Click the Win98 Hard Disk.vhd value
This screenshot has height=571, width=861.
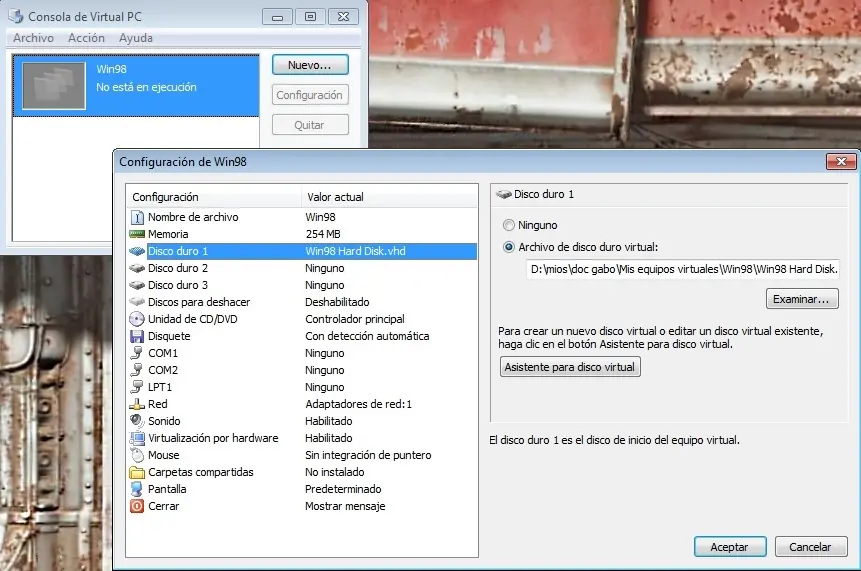(355, 251)
